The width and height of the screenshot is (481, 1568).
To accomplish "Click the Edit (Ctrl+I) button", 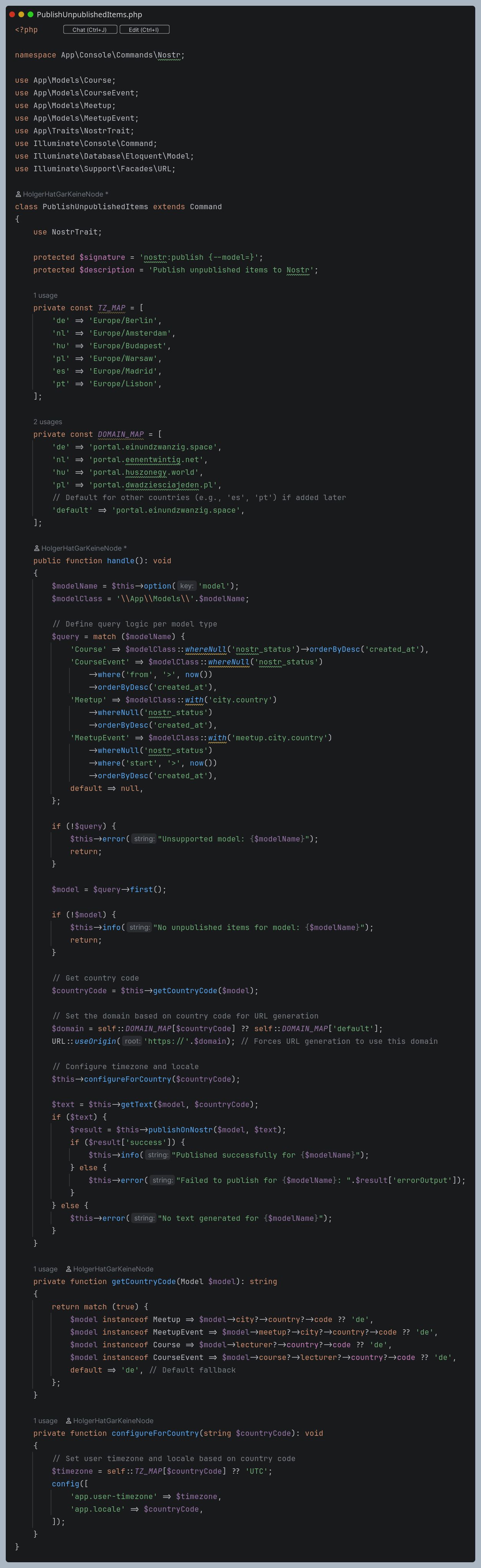I will coord(144,30).
